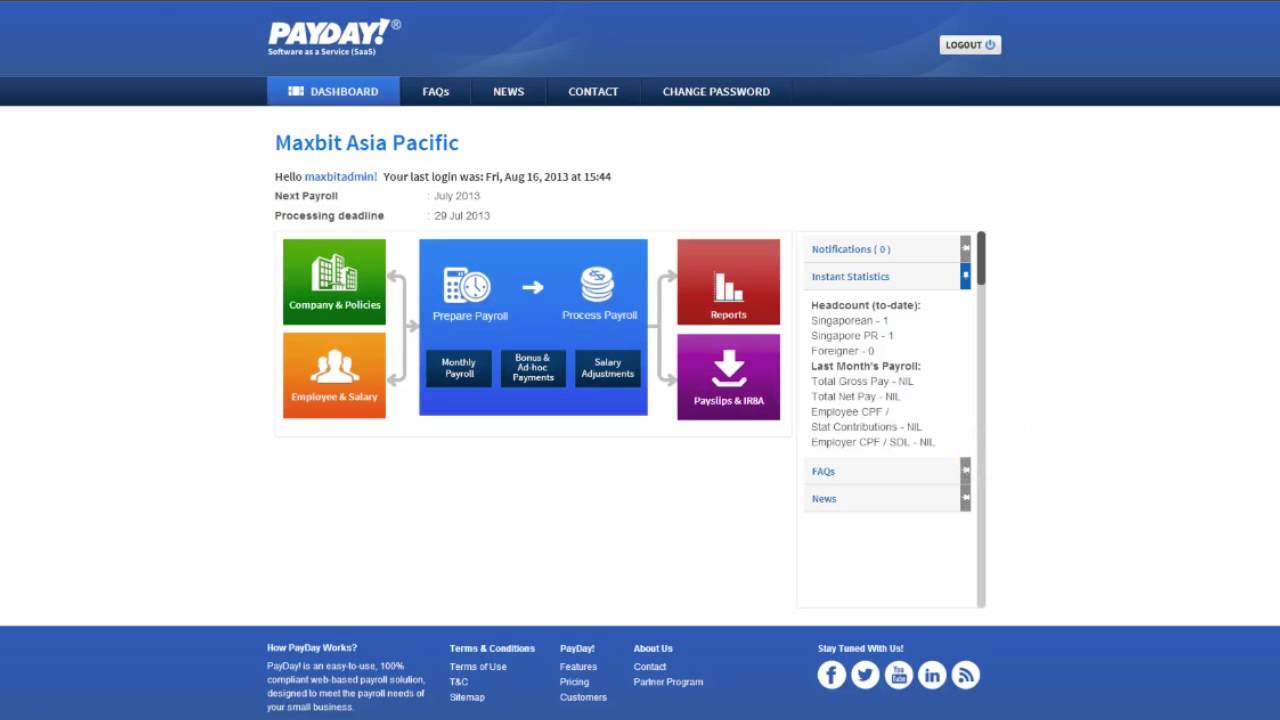Visit the Twitter icon in footer
The image size is (1280, 720).
coord(865,675)
